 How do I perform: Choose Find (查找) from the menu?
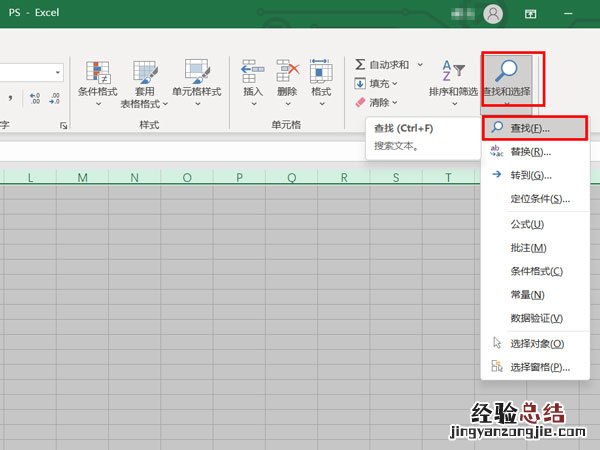pyautogui.click(x=530, y=129)
